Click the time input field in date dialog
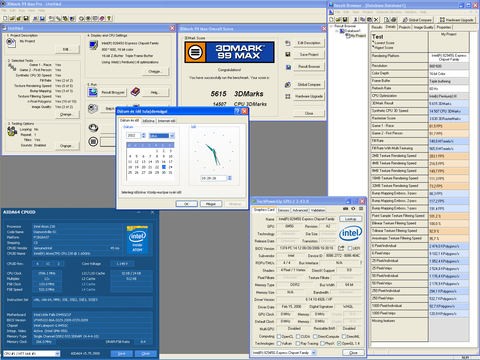Screen dimensions: 480x360 point(213,178)
